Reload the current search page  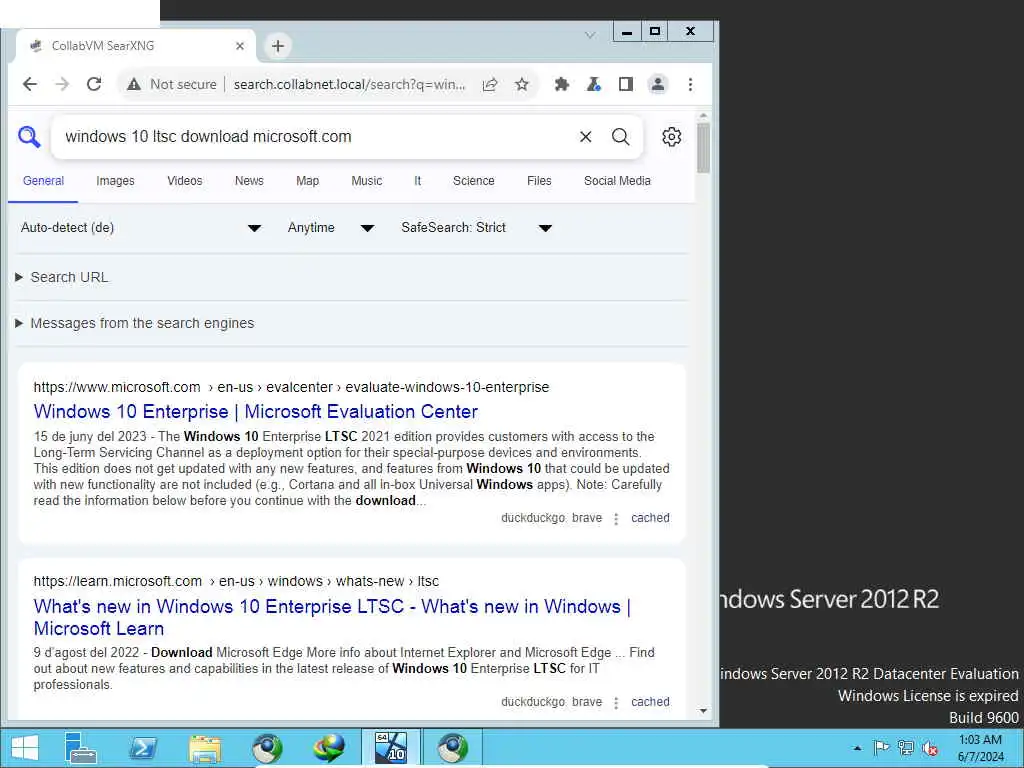point(94,84)
